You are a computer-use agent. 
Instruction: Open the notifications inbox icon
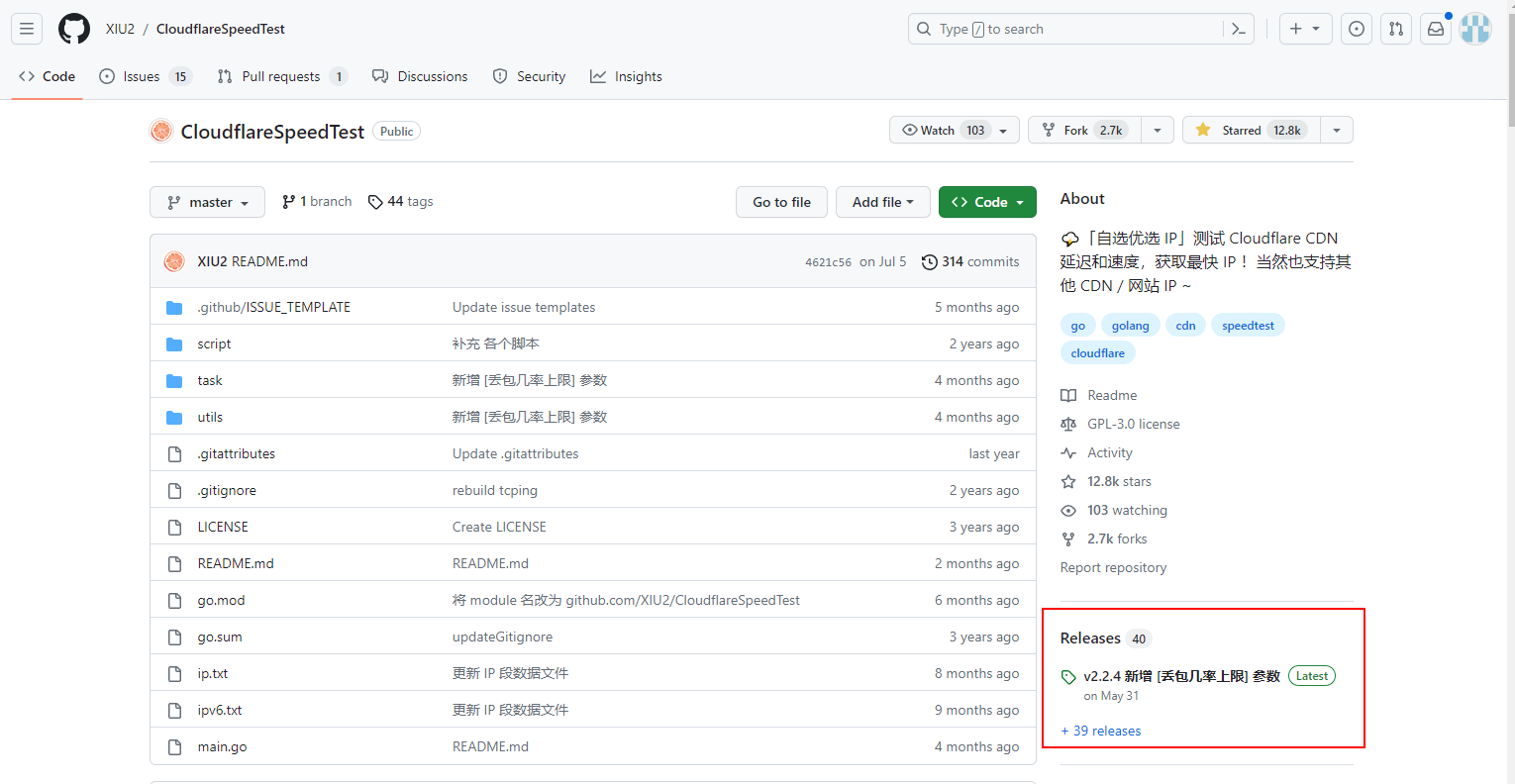pyautogui.click(x=1436, y=29)
